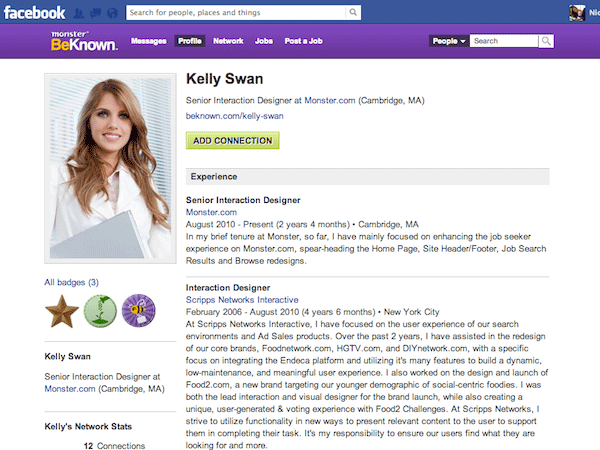
Task: Open Facebook notifications globe icon
Action: [112, 13]
